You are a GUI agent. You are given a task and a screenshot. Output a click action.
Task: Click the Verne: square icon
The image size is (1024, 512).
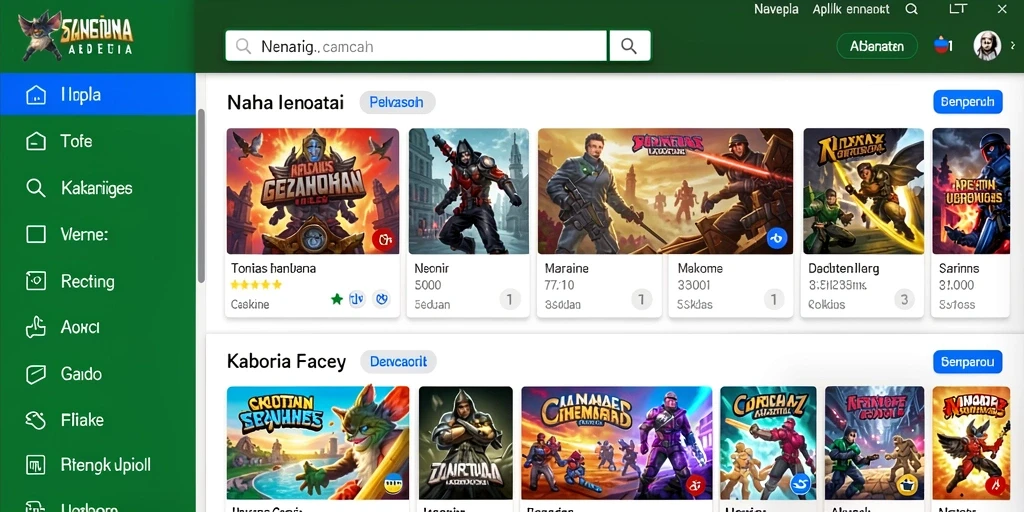click(36, 234)
